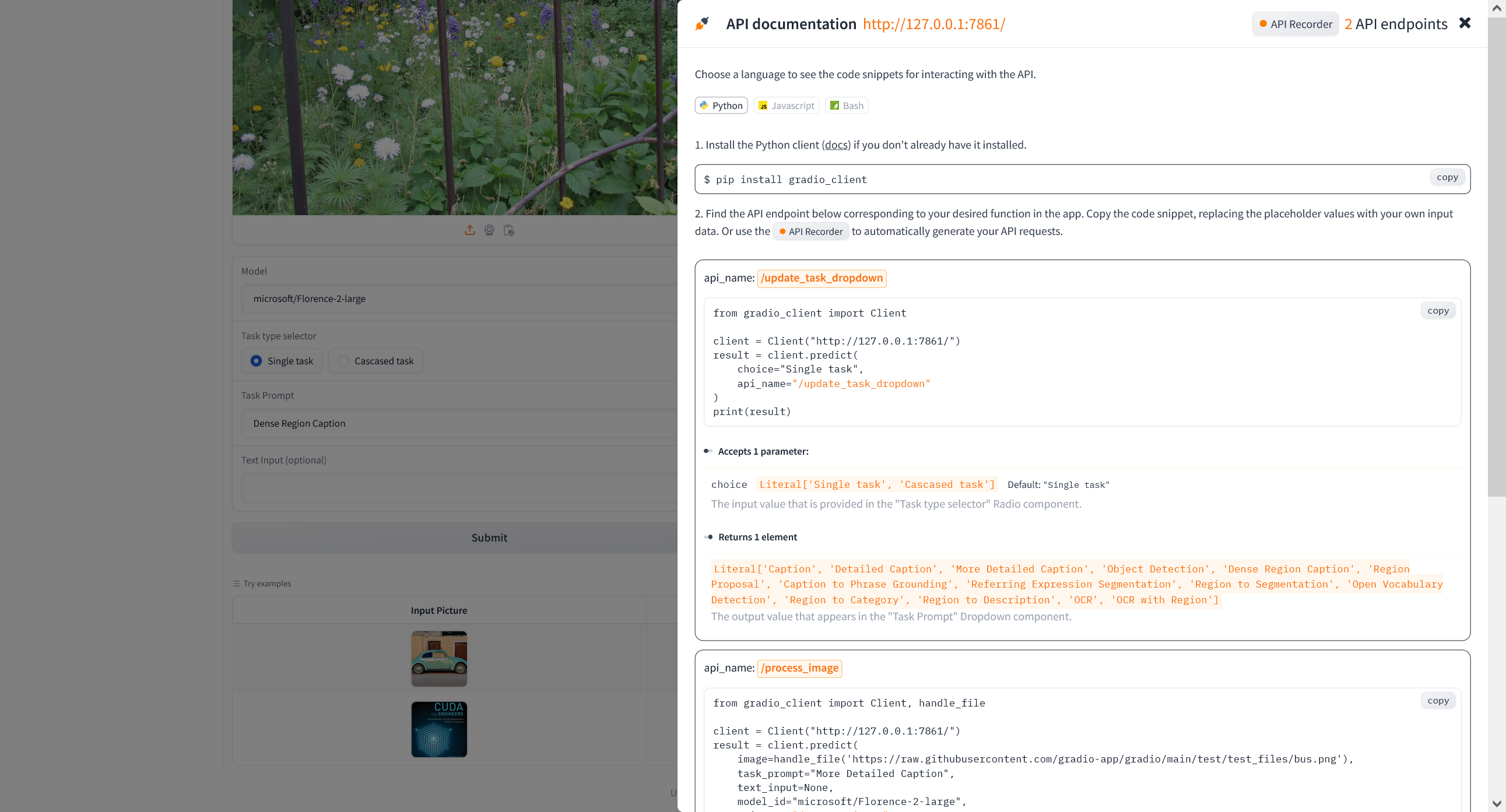The image size is (1506, 812).
Task: Switch to the Bash language tab
Action: click(x=847, y=106)
